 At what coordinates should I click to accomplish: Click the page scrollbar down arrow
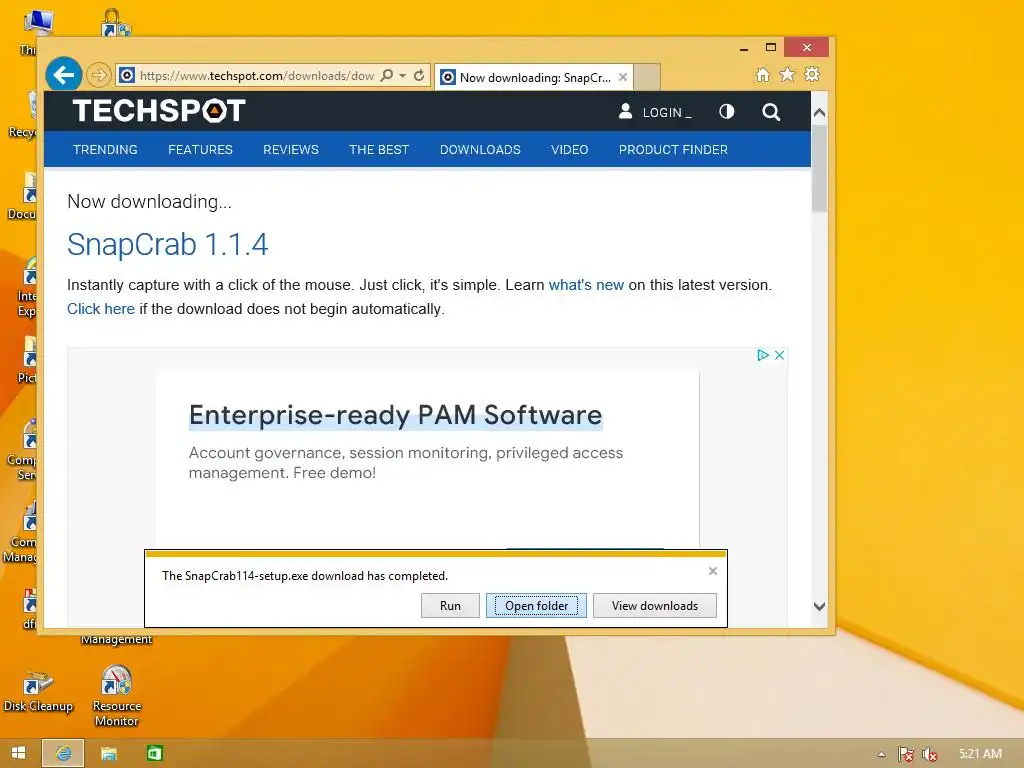click(820, 607)
